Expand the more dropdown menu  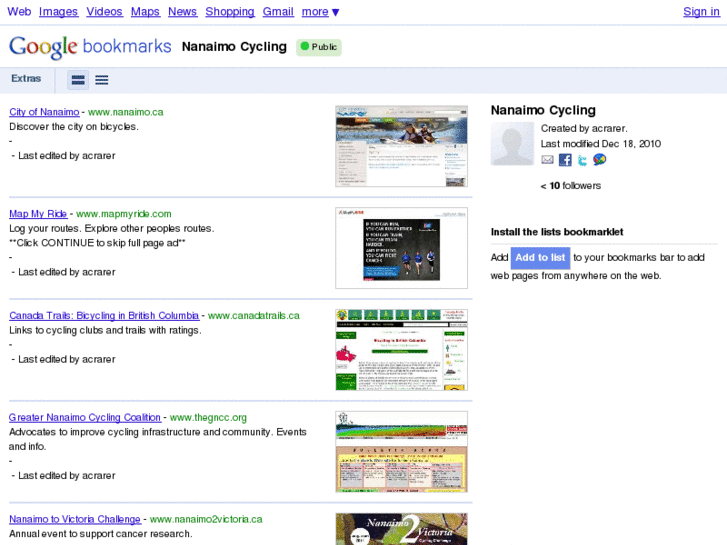point(320,12)
